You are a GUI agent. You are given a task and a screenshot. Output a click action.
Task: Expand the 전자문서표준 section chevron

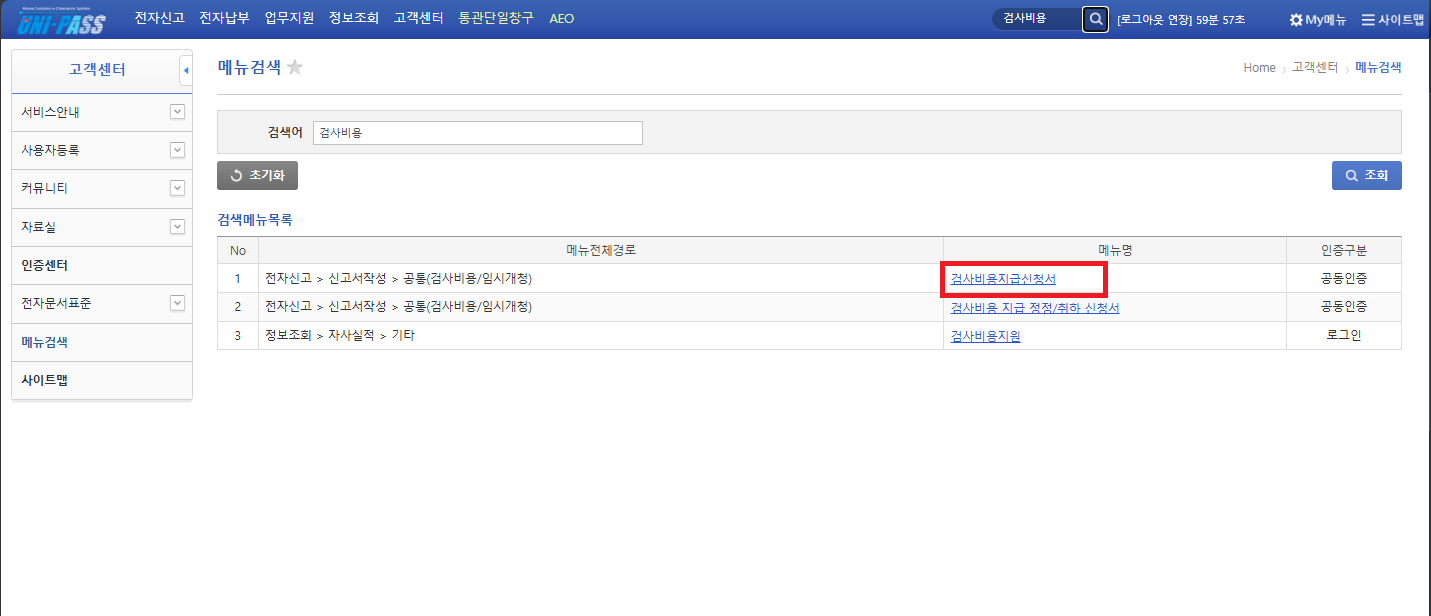point(177,303)
